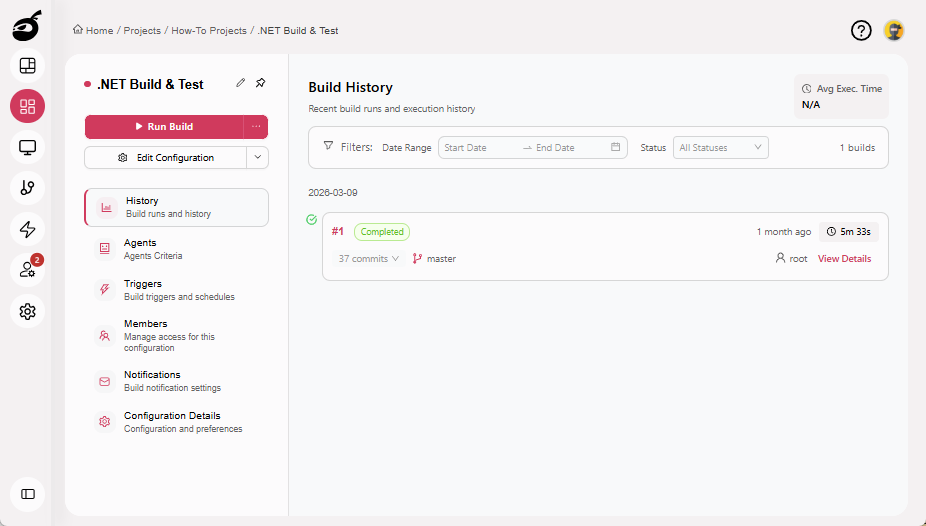This screenshot has width=926, height=526.
Task: Select the History section
Action: 177,207
